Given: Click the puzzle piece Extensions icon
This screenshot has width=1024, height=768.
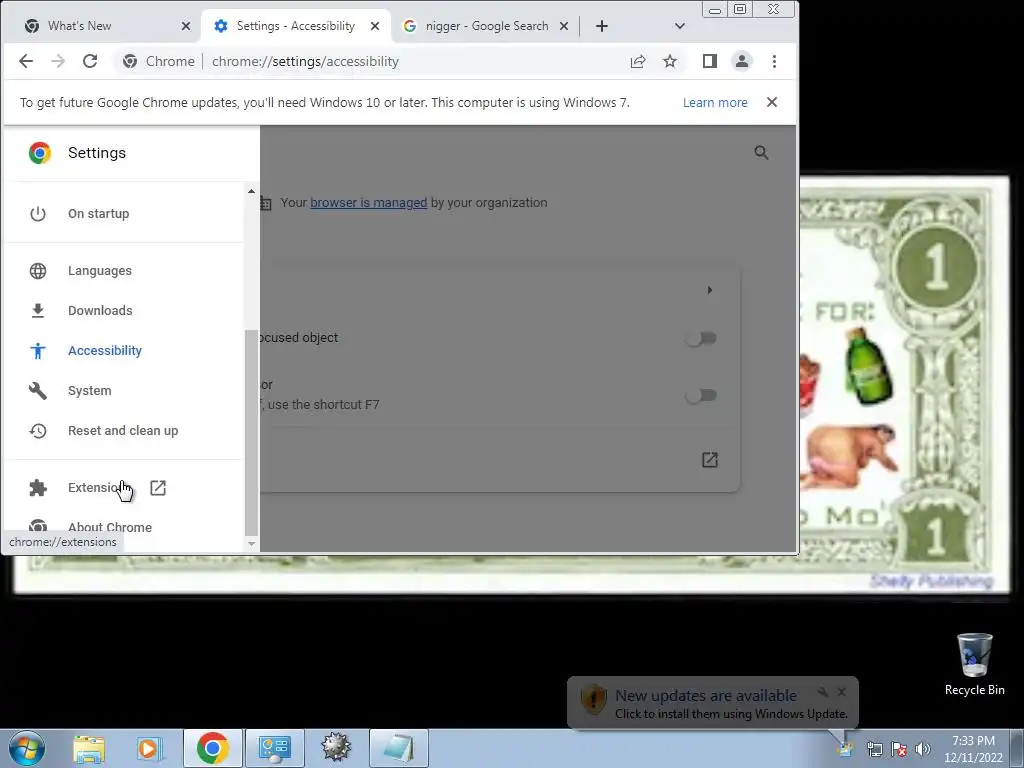Looking at the screenshot, I should click(x=38, y=488).
